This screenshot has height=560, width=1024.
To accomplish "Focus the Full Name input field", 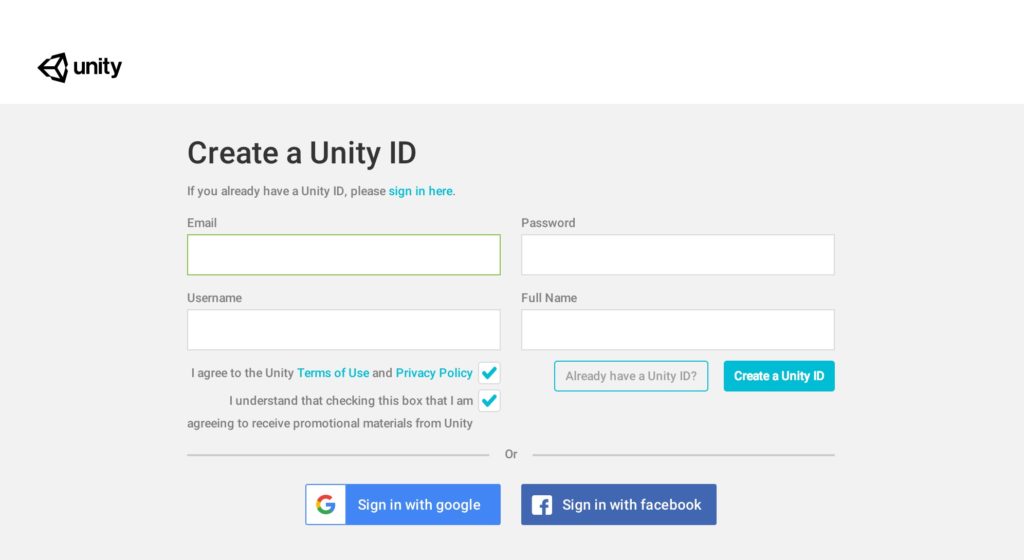I will pyautogui.click(x=678, y=330).
